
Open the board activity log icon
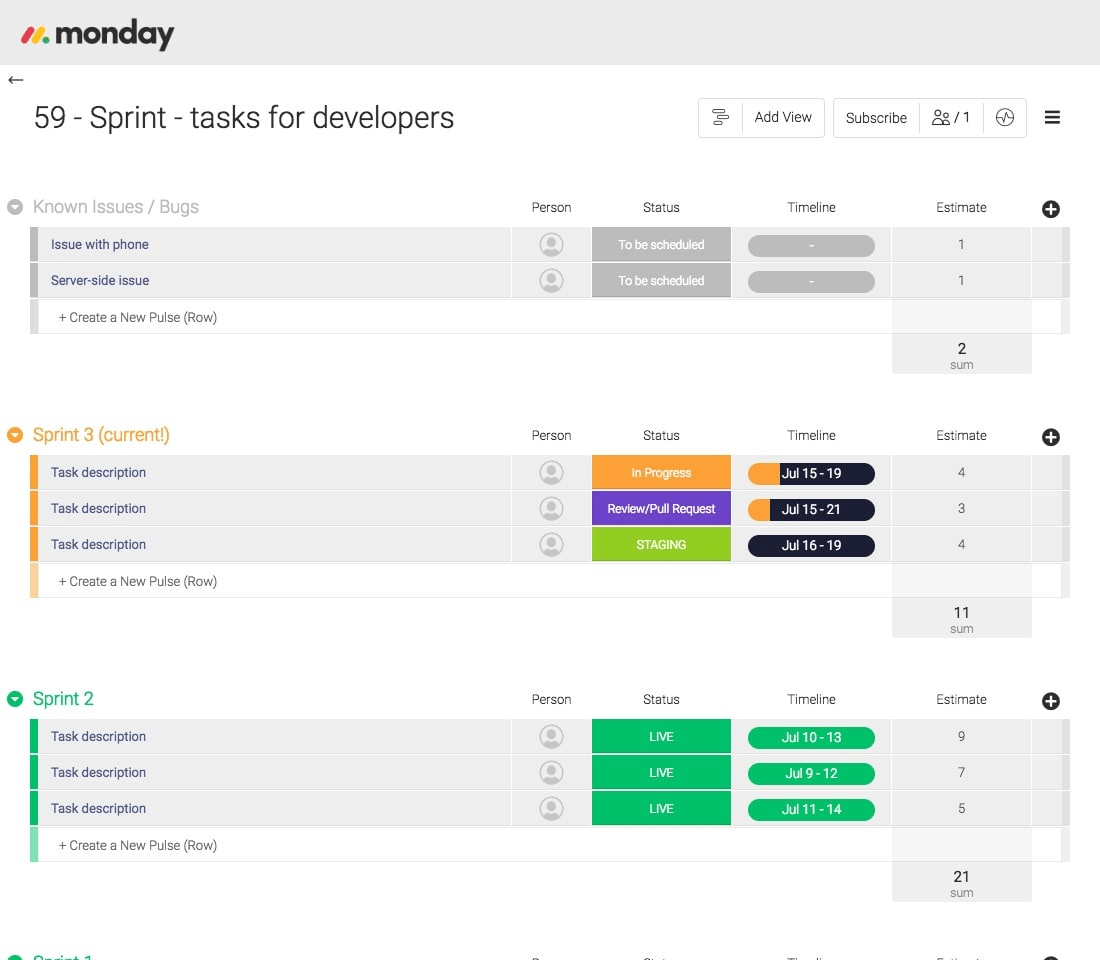1005,117
